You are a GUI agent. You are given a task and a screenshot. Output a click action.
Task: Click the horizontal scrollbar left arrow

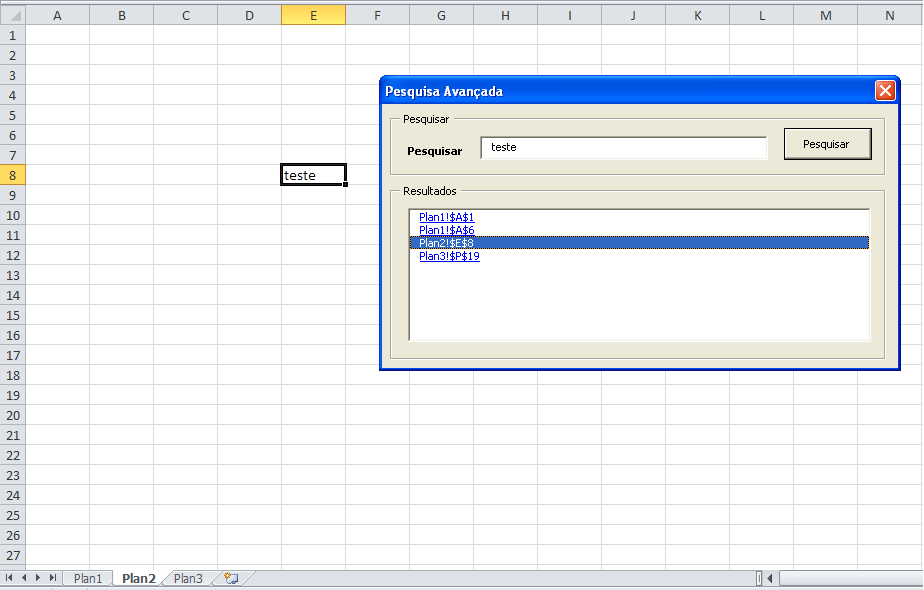[x=770, y=578]
